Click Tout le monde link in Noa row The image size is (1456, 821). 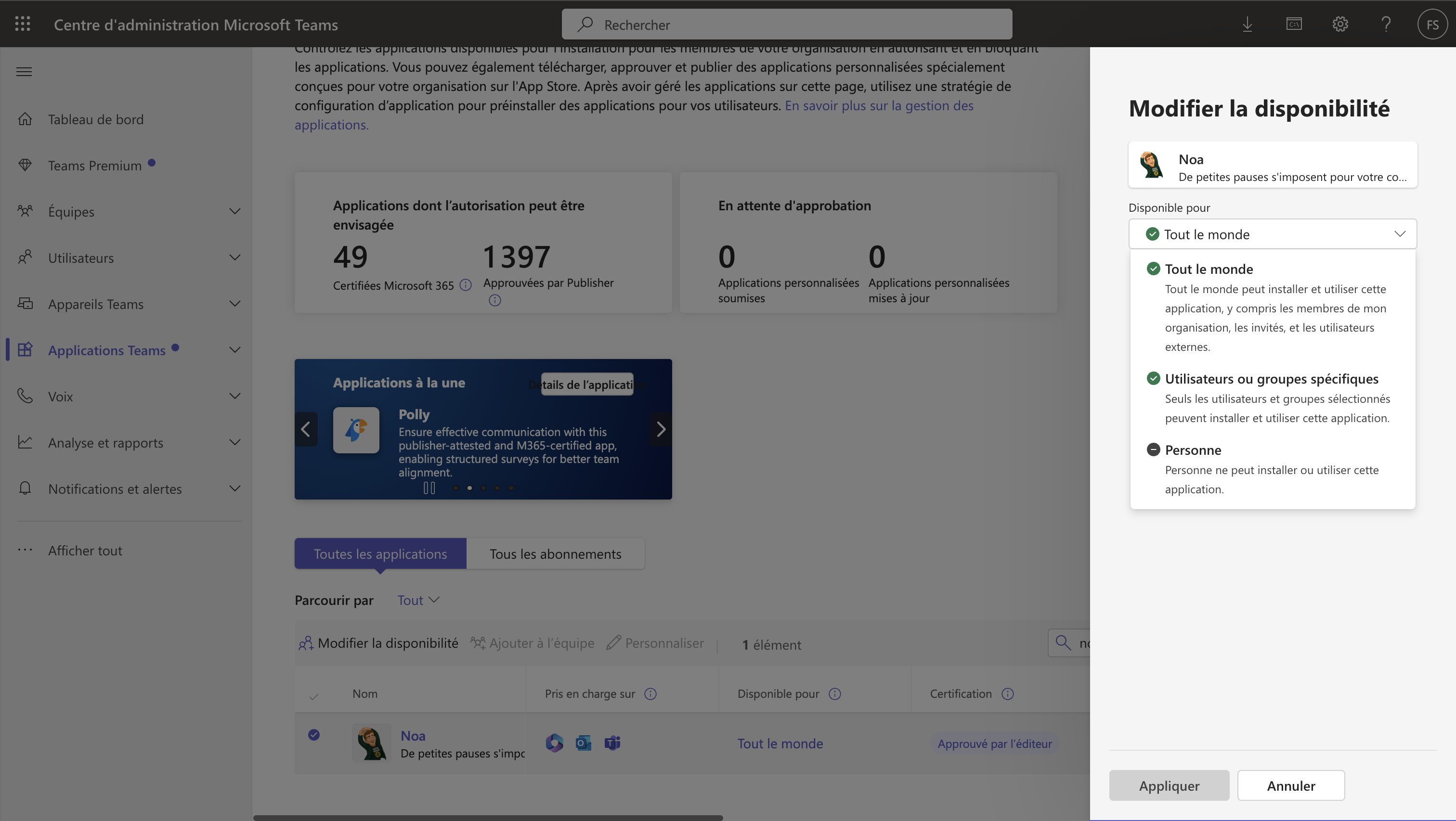pos(780,743)
